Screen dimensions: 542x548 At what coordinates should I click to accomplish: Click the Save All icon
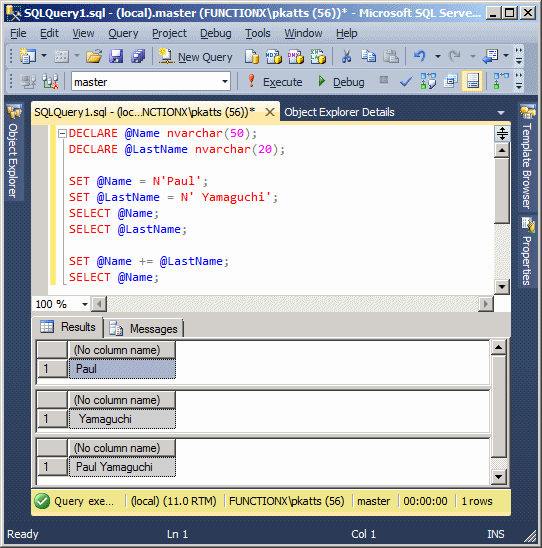pyautogui.click(x=138, y=56)
